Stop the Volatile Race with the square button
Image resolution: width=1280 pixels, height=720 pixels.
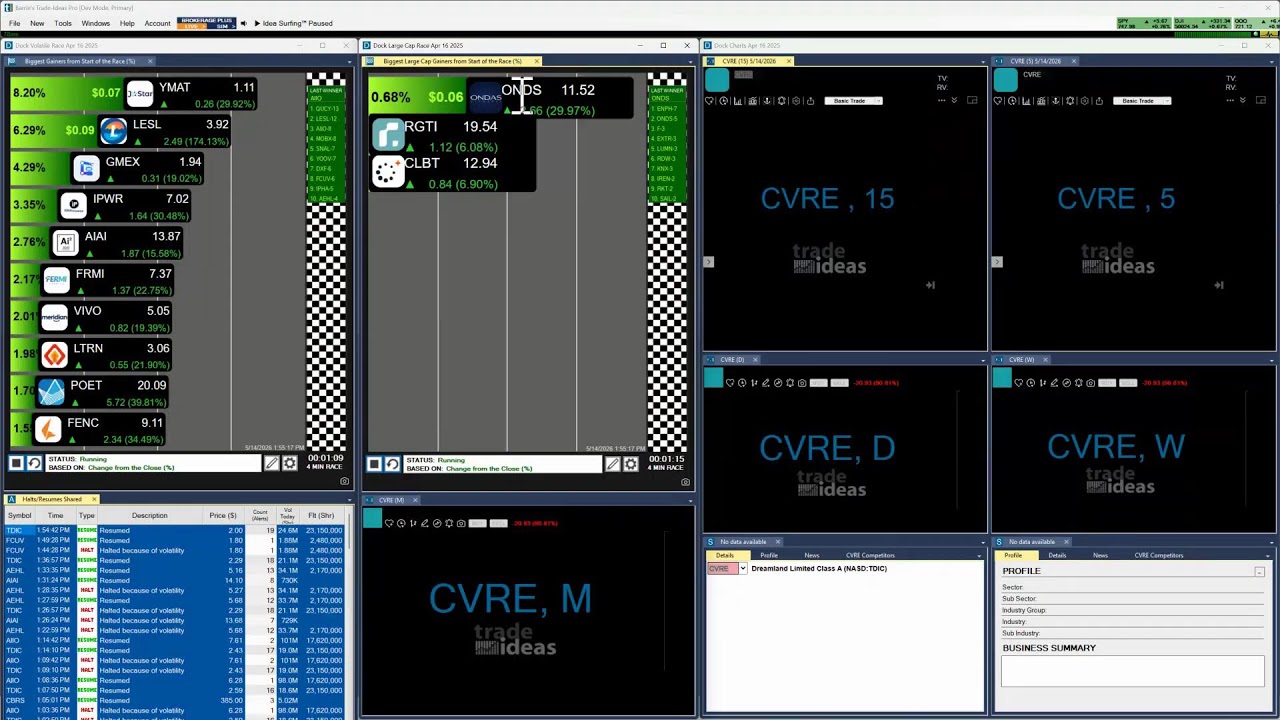tap(16, 463)
